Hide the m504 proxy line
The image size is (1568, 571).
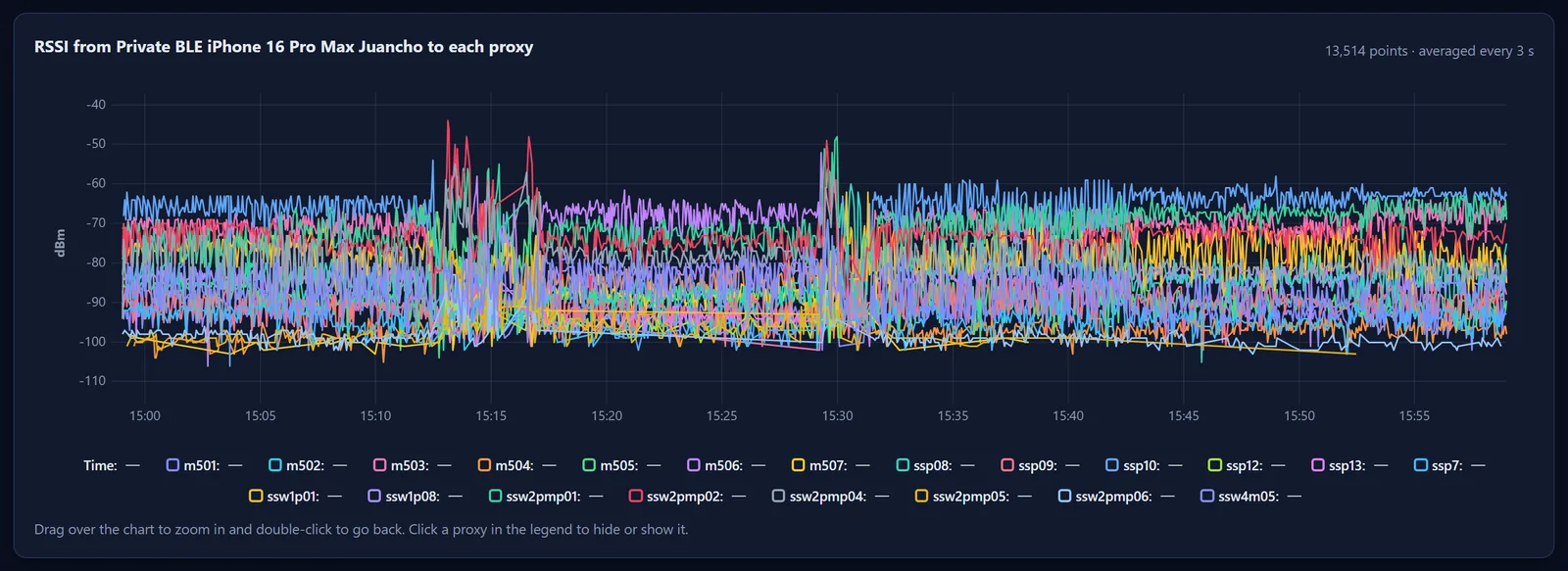(516, 465)
